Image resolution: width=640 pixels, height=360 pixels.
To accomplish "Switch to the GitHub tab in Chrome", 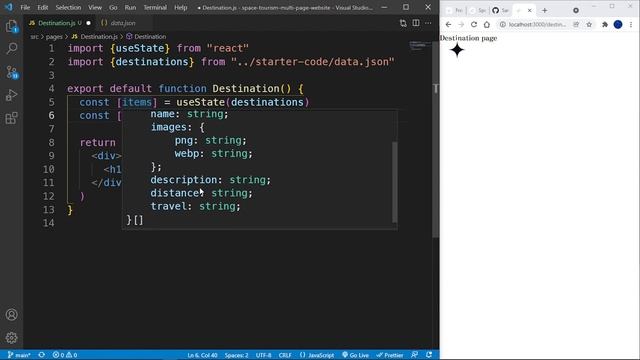I will pos(500,10).
